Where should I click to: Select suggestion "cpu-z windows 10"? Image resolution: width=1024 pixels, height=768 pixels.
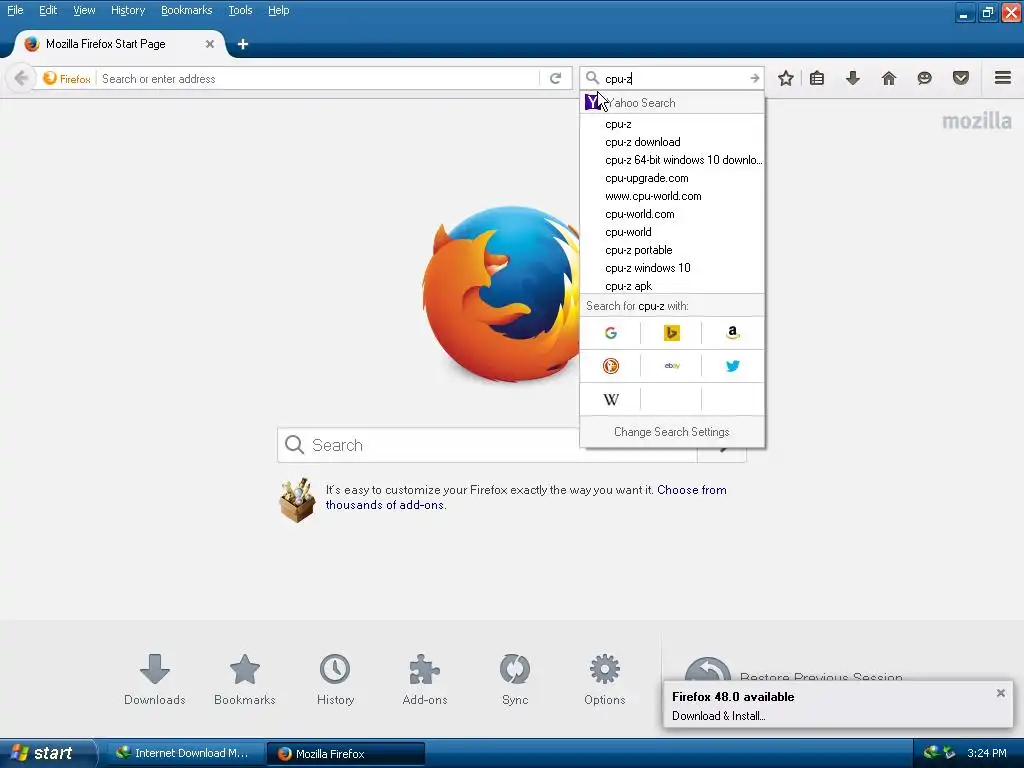click(671, 268)
